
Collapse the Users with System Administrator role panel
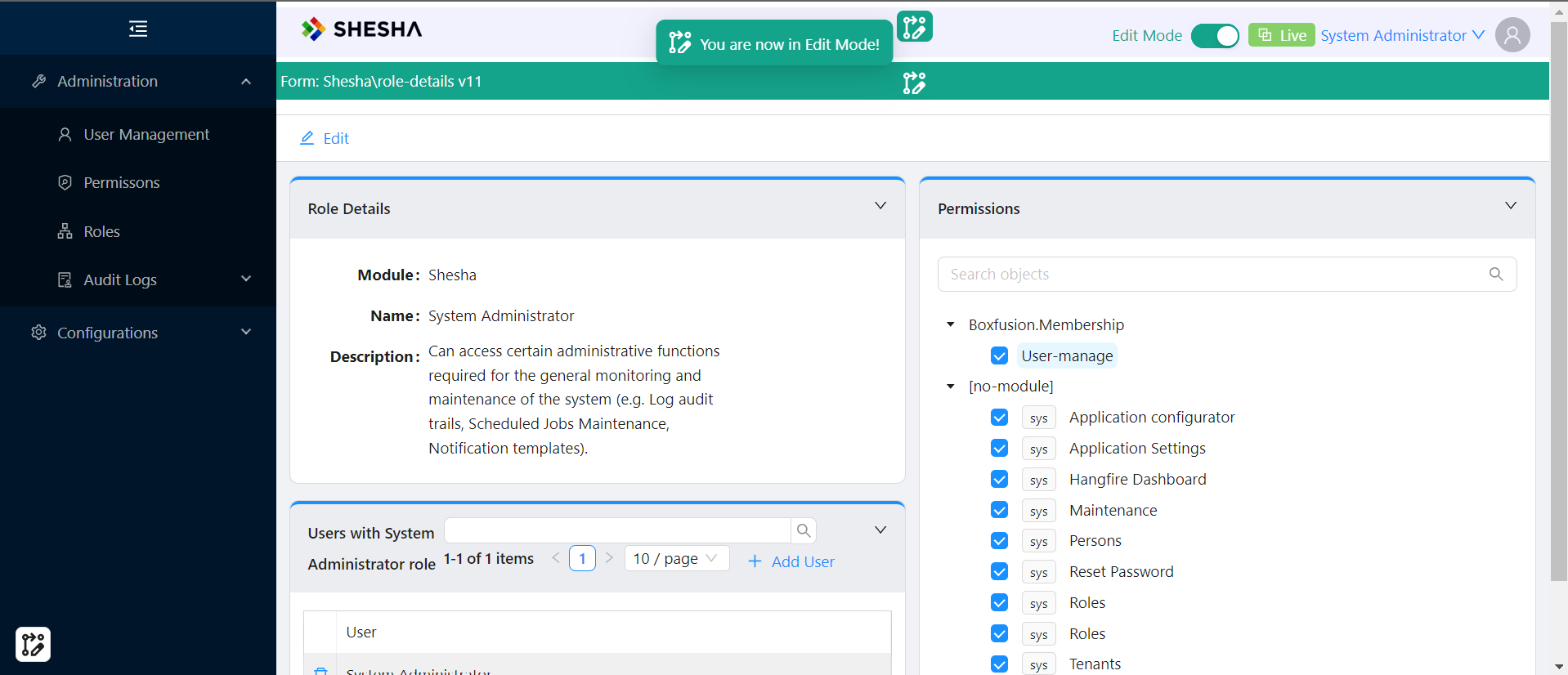[x=880, y=530]
